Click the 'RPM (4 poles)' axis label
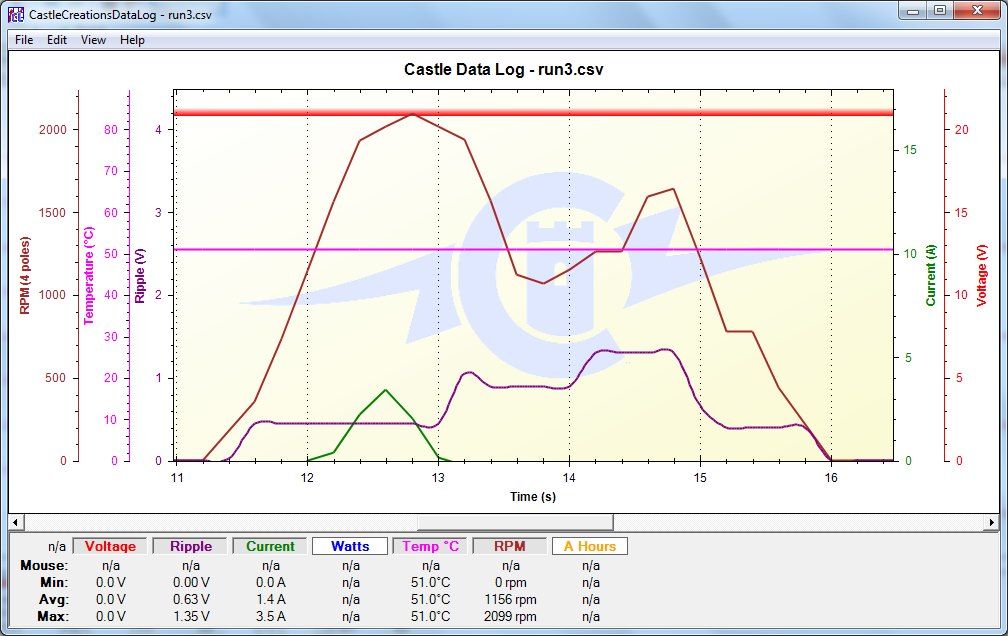Screen dimensions: 1008x636 coord(25,273)
